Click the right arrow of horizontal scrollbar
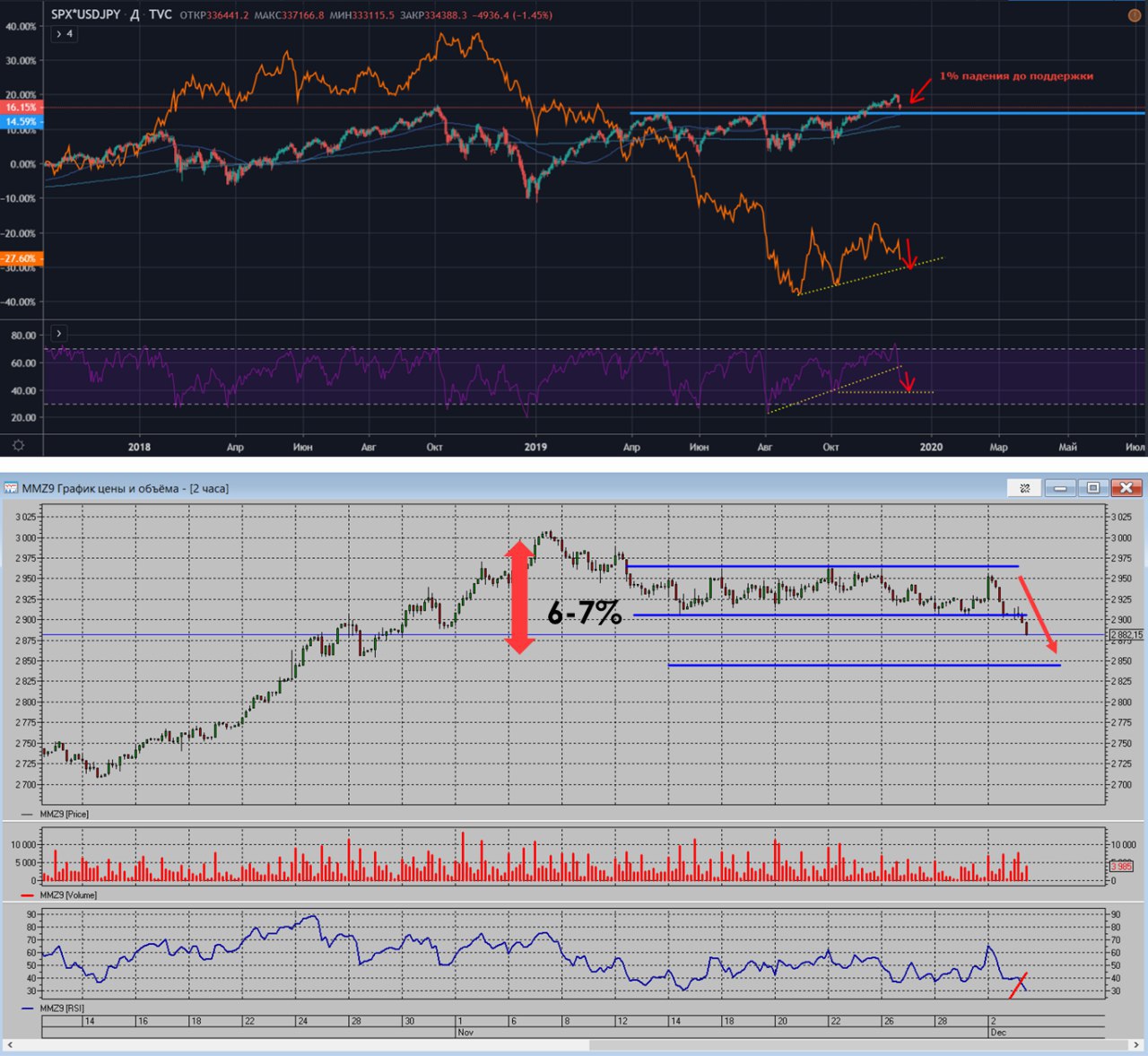The width and height of the screenshot is (1148, 1056). (x=1138, y=1045)
